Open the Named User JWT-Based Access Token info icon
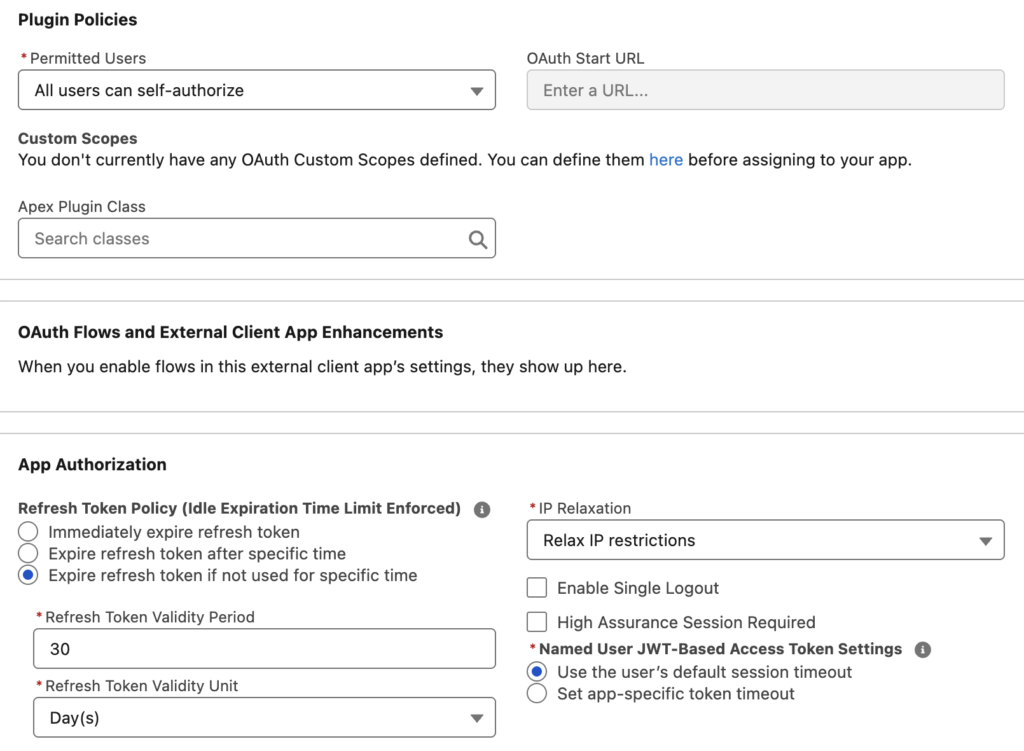 click(922, 650)
